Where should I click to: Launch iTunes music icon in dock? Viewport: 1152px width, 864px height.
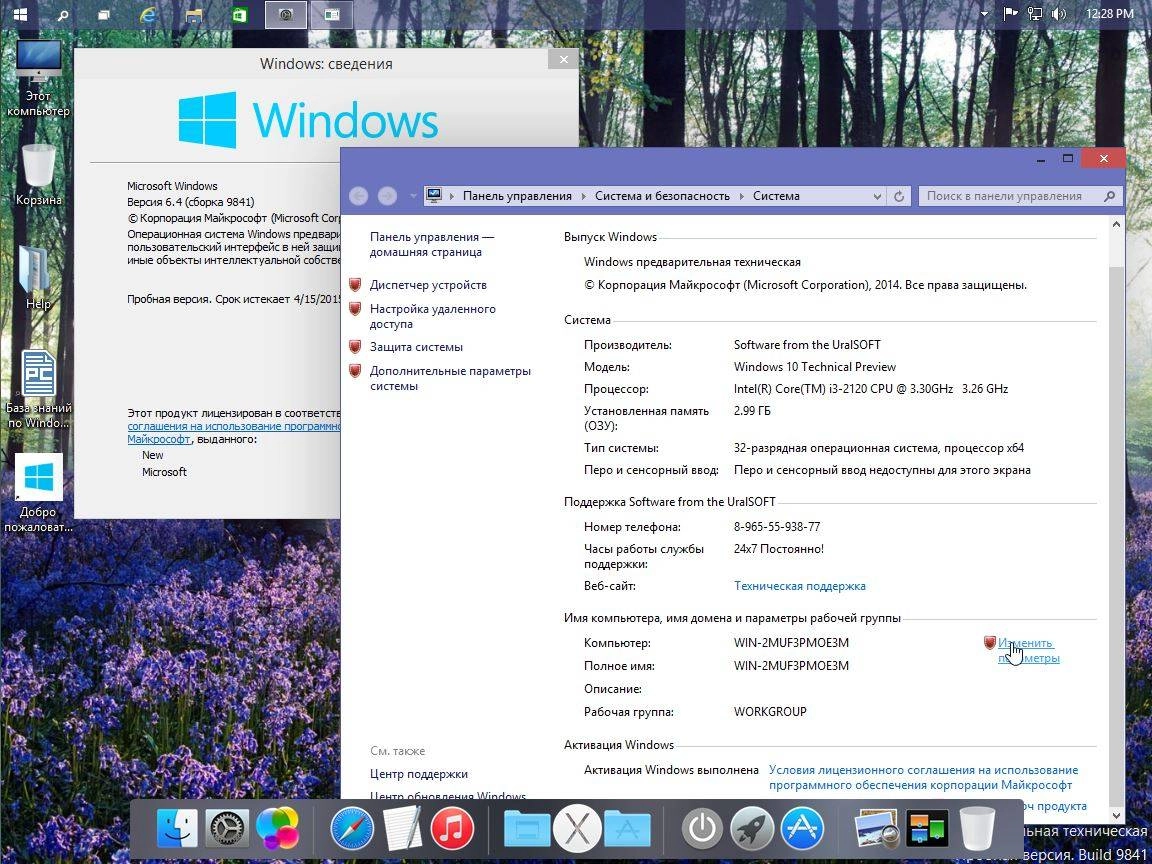[x=452, y=829]
